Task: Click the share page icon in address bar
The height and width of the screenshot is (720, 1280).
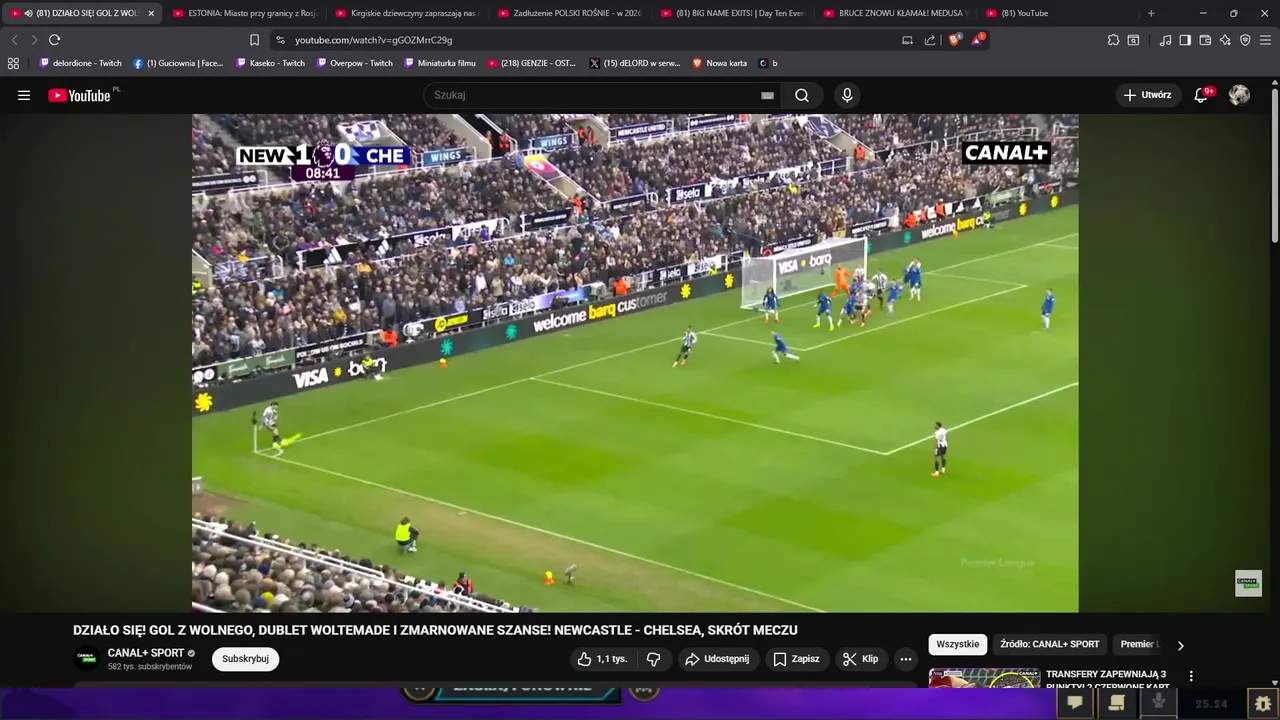Action: click(x=930, y=40)
